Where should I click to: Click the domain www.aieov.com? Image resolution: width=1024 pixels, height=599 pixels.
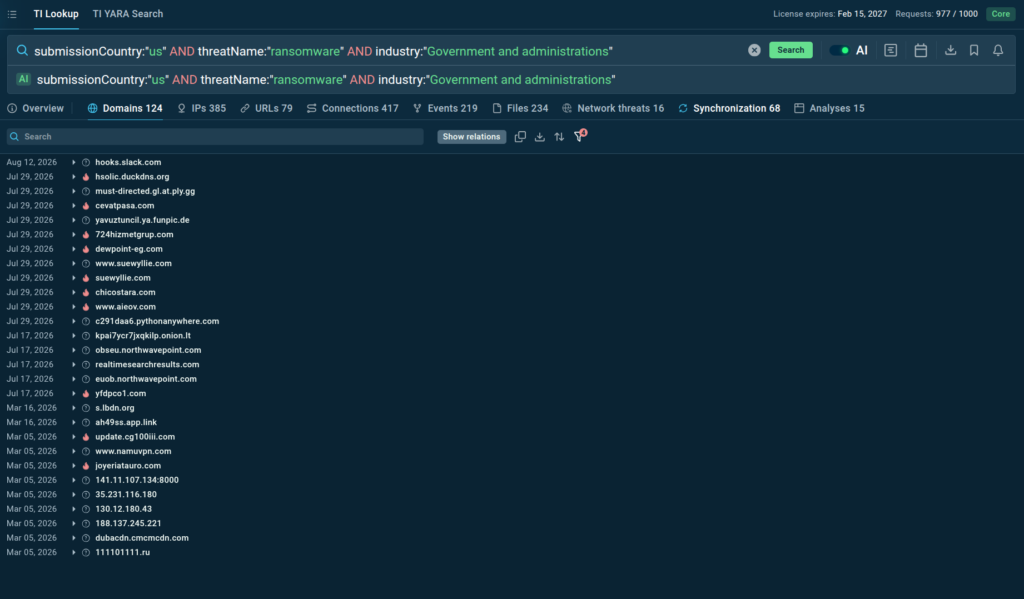coord(125,306)
